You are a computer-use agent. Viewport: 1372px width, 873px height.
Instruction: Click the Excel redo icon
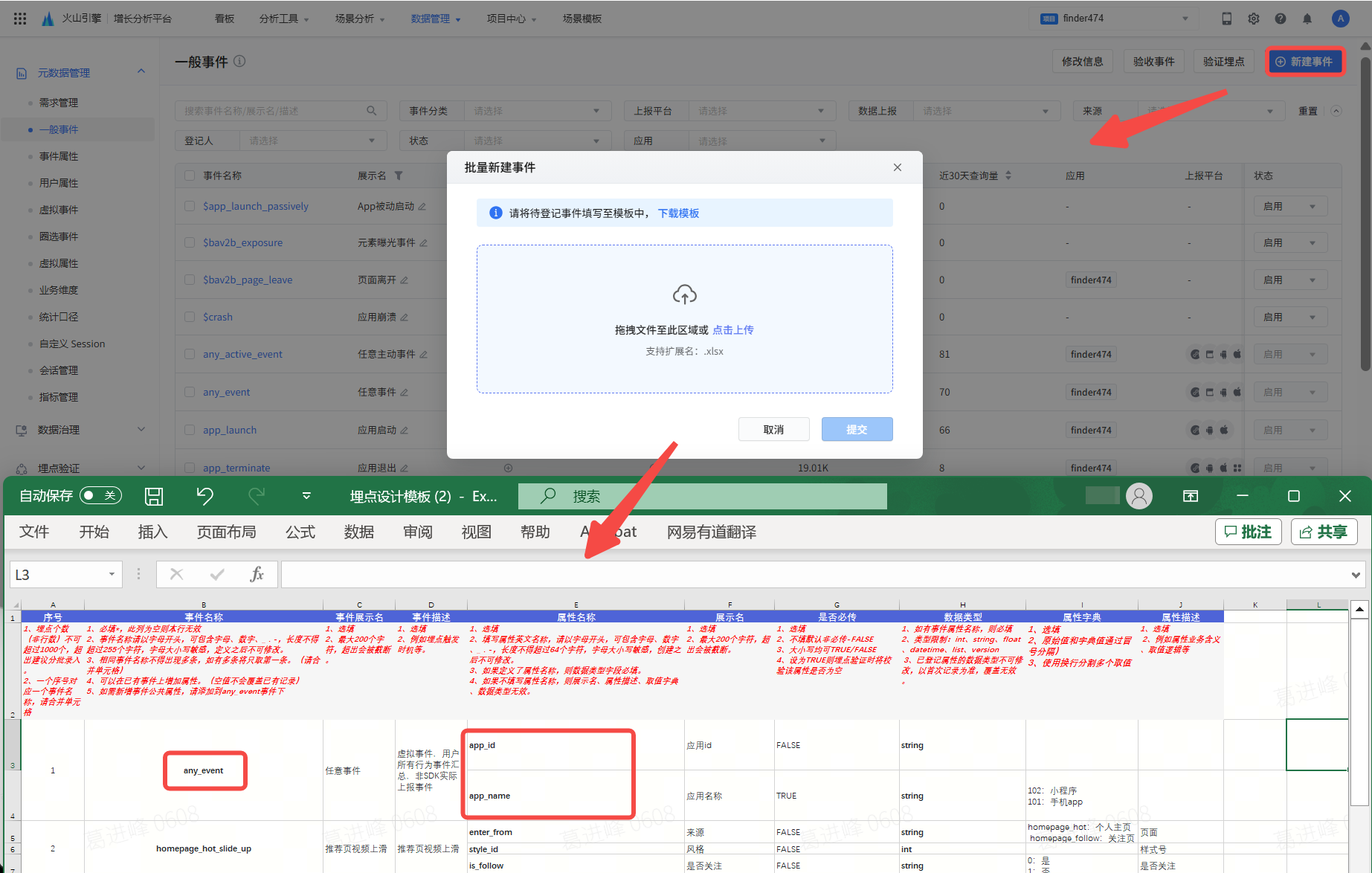[257, 496]
